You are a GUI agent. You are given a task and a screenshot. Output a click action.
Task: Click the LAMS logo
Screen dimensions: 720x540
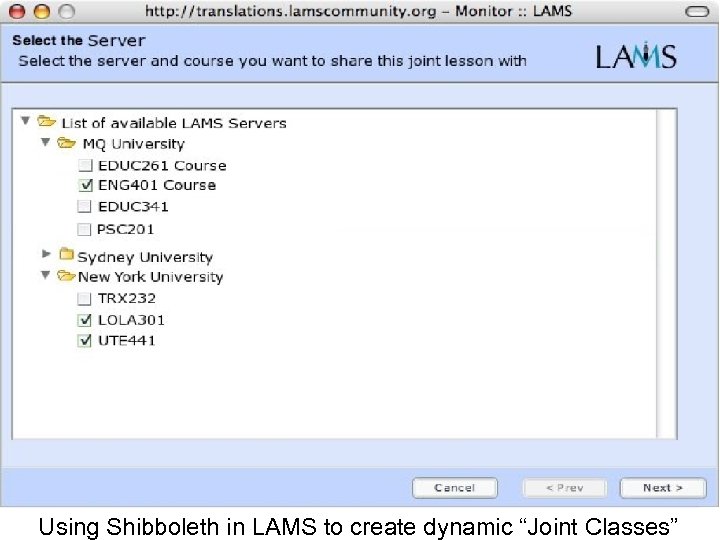pyautogui.click(x=636, y=56)
